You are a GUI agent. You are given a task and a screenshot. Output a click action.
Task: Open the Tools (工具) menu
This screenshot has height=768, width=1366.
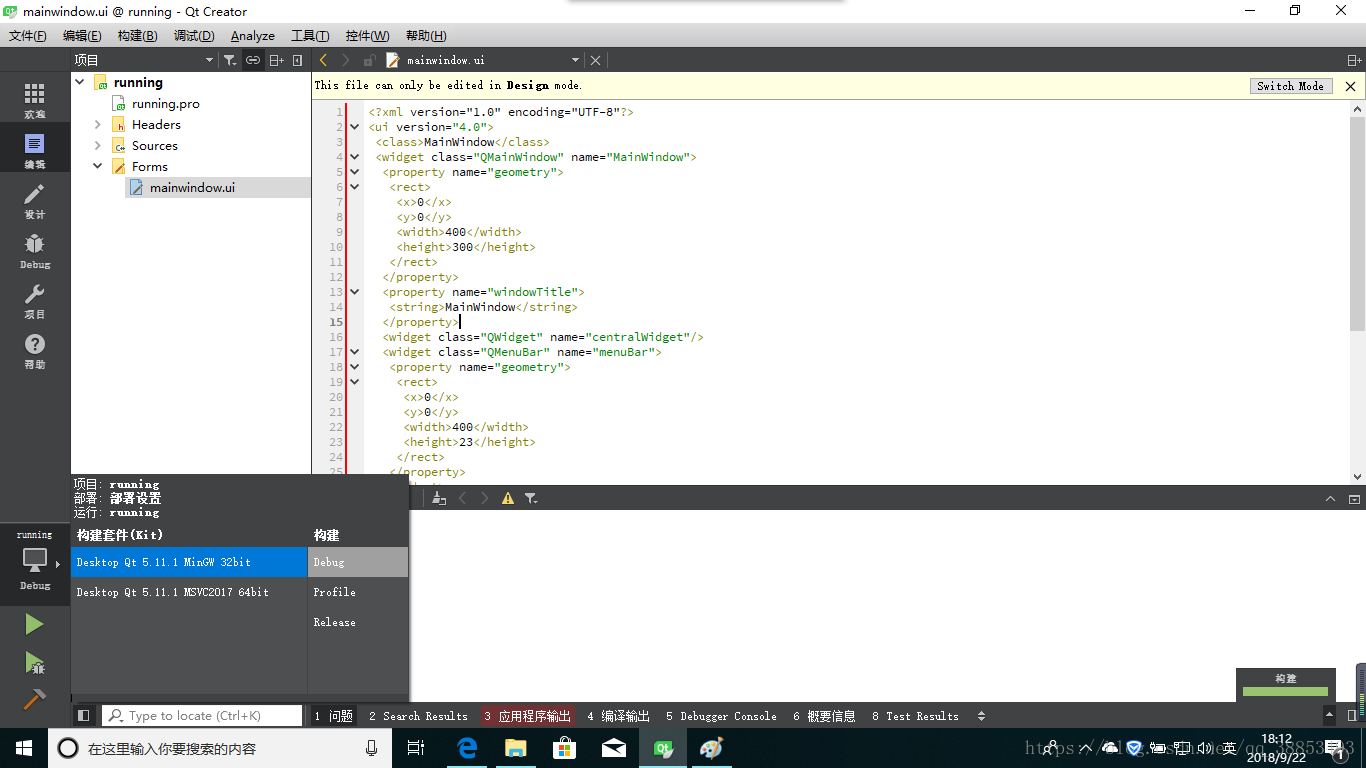310,36
